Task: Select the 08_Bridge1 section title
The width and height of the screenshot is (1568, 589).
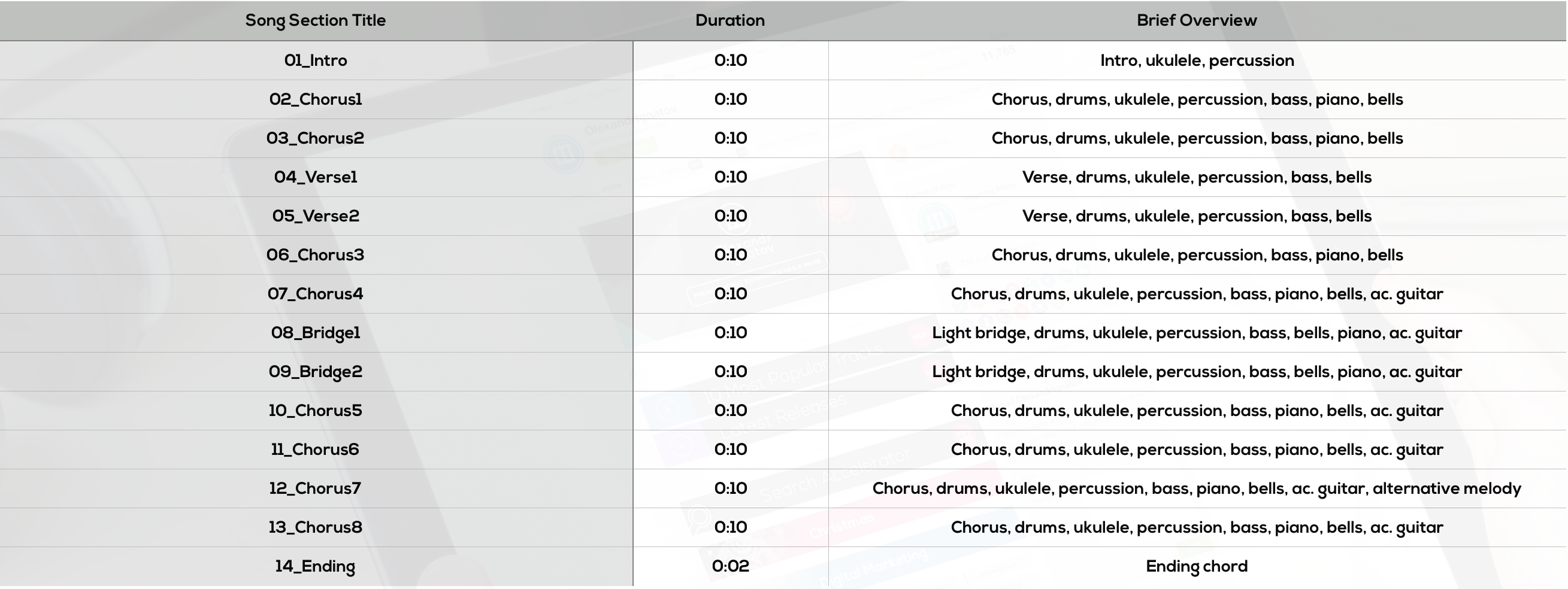Action: coord(315,333)
